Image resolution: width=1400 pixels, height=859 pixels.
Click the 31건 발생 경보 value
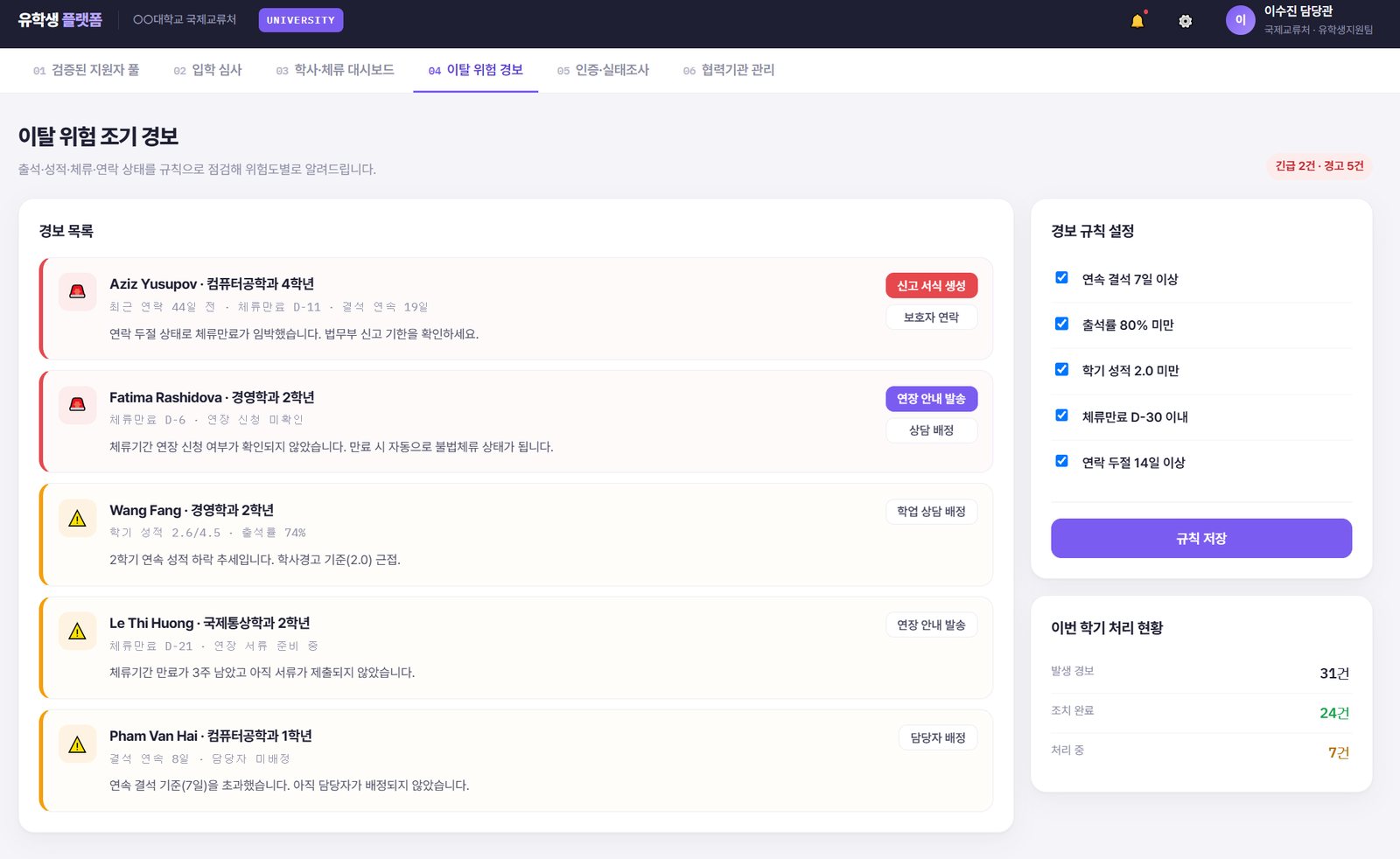(x=1334, y=673)
